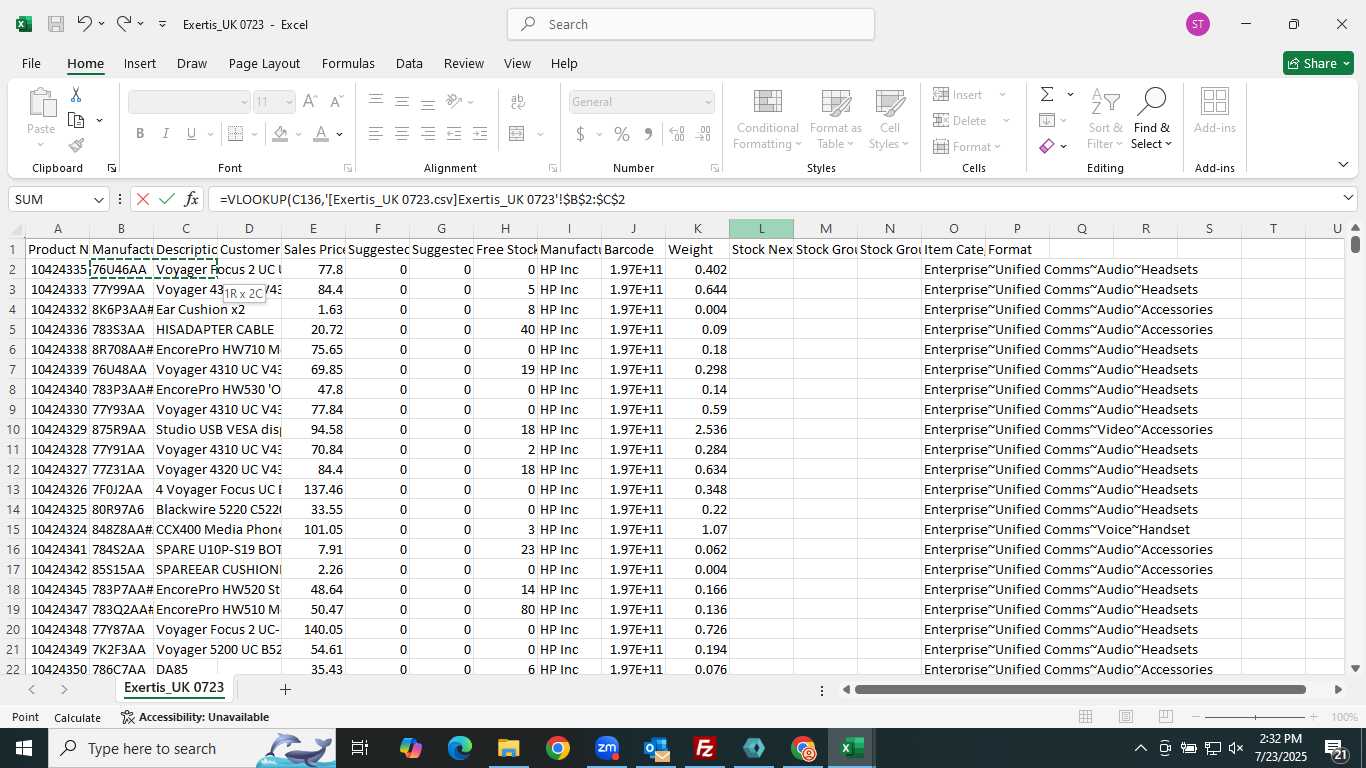Switch to the Insert tab
Screen dimensions: 1366x768
point(140,63)
